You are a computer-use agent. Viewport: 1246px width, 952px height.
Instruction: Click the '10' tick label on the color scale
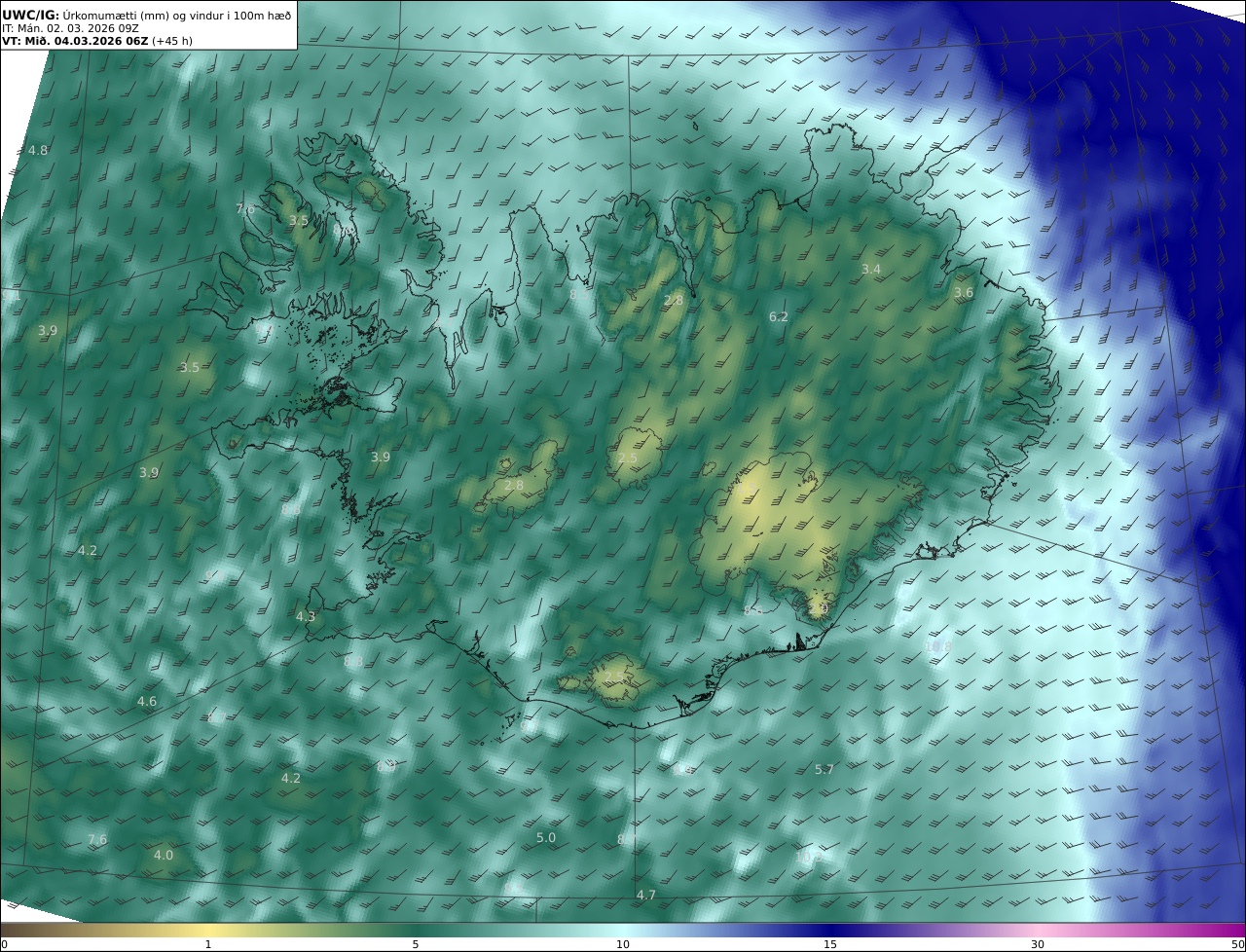(x=623, y=944)
